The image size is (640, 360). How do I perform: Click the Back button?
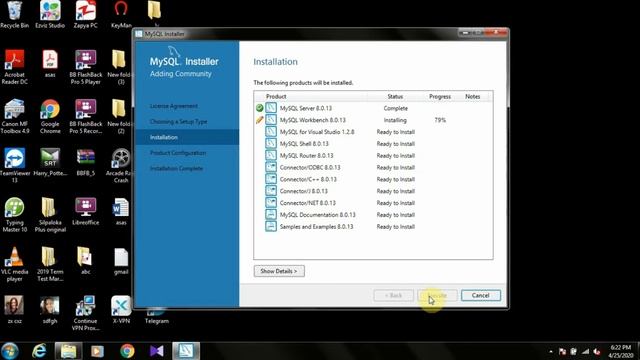[x=393, y=295]
